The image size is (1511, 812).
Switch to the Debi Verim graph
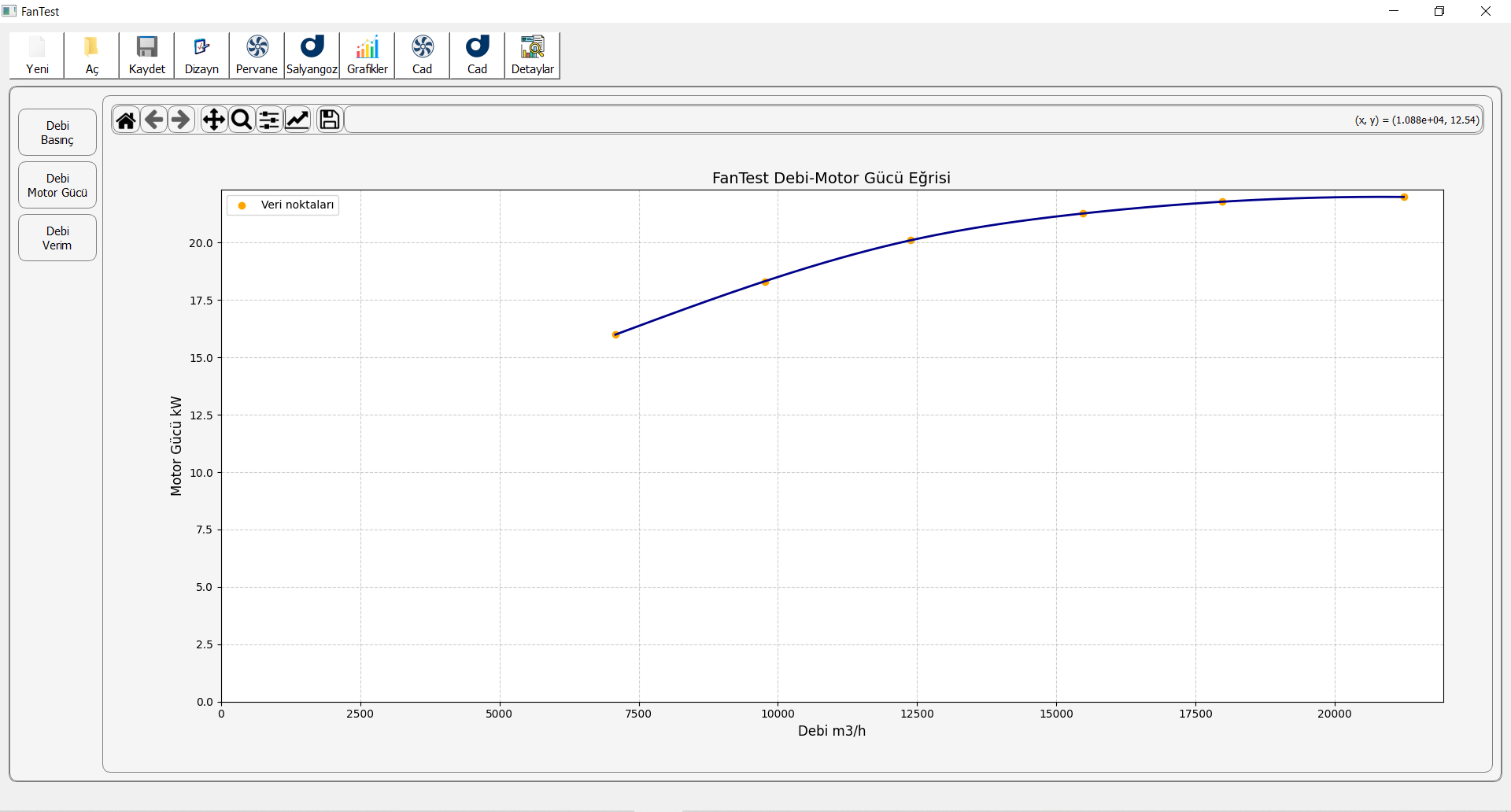(57, 238)
